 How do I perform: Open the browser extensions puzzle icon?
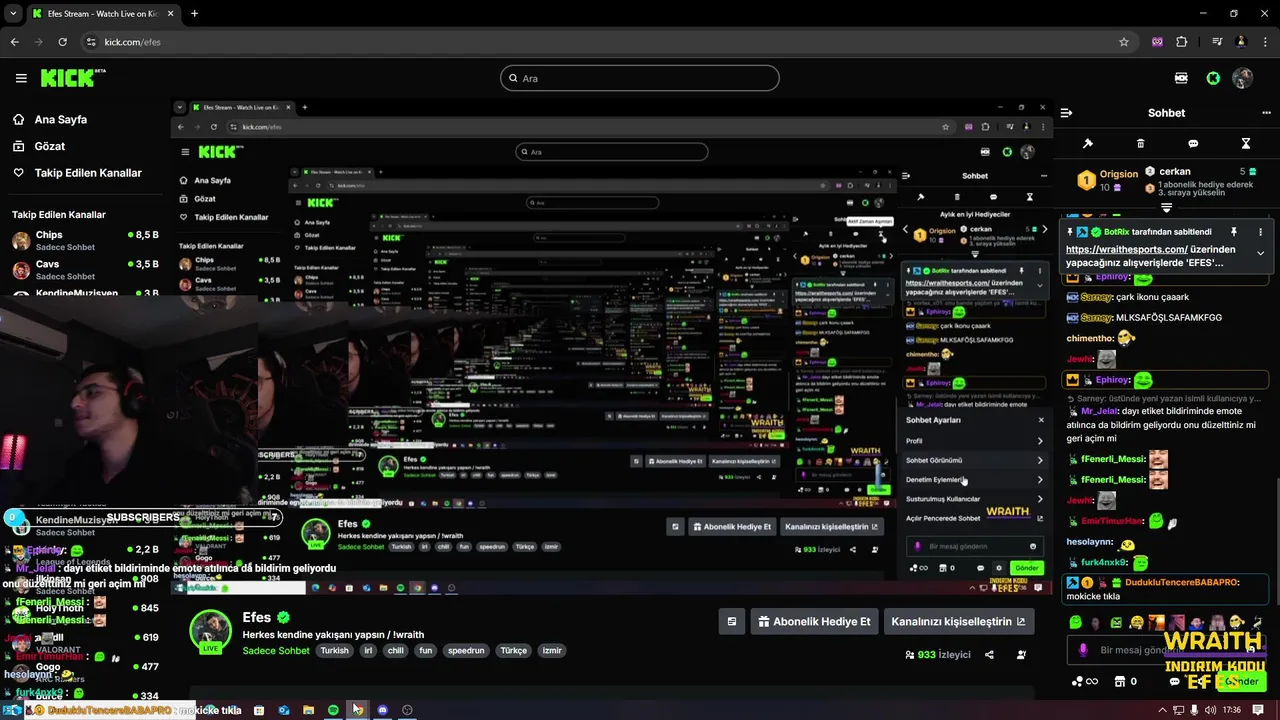[x=1182, y=42]
